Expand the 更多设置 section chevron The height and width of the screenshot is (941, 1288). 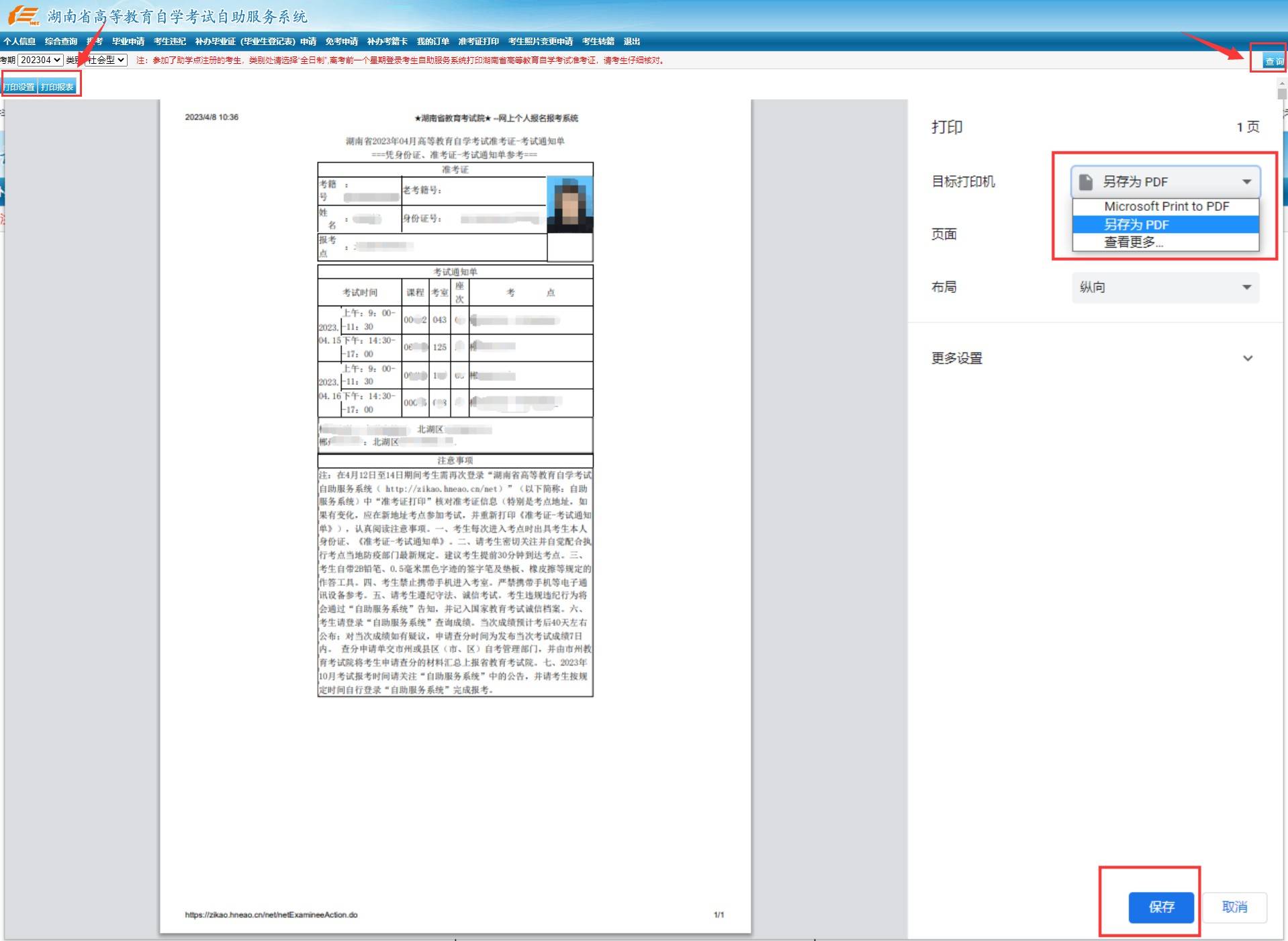coord(1248,358)
